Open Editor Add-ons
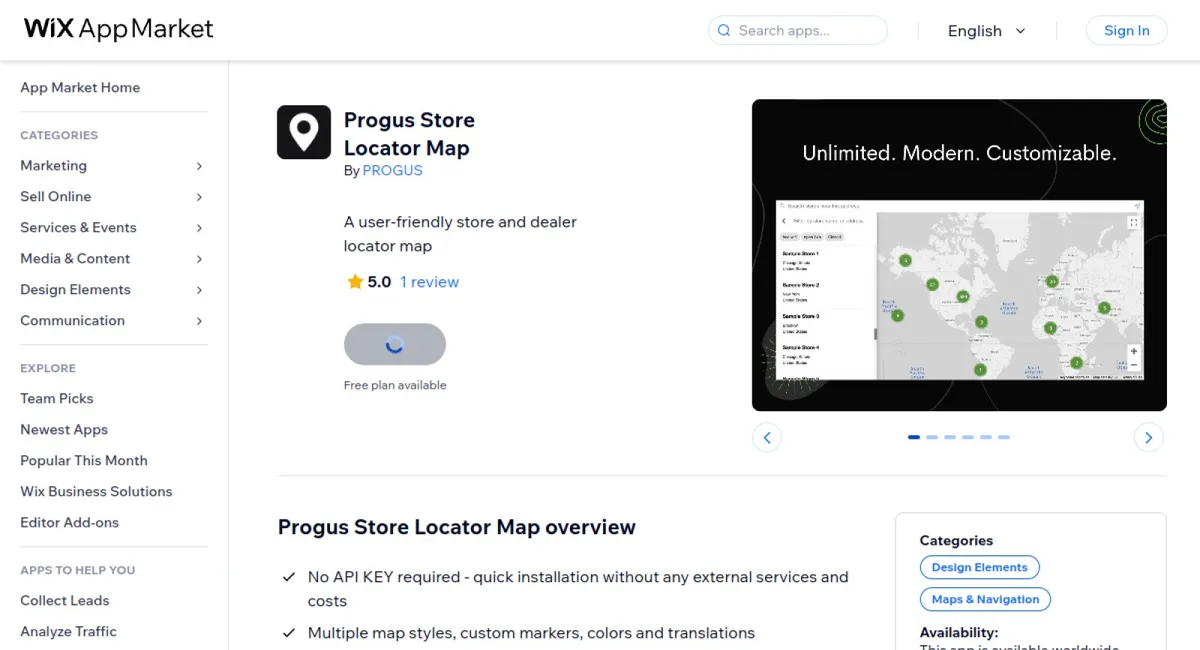 pos(69,522)
